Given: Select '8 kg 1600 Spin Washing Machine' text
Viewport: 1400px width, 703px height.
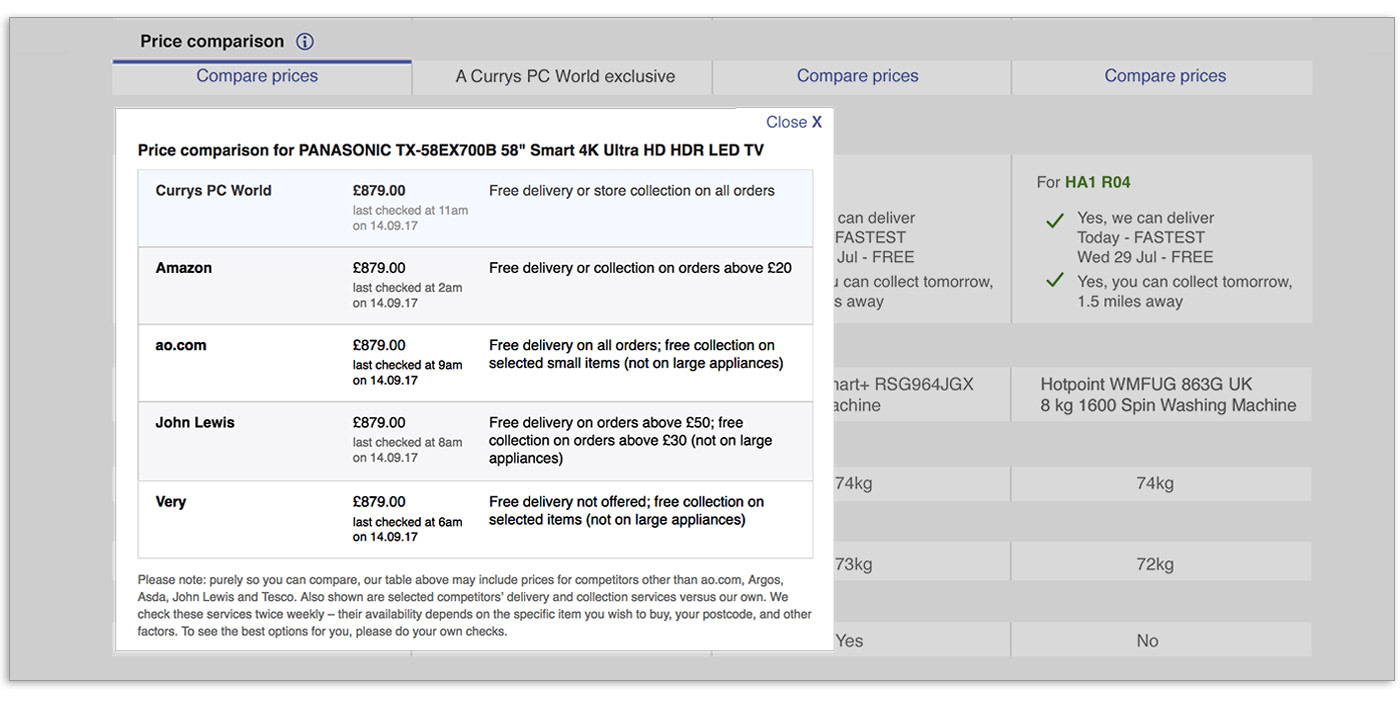Looking at the screenshot, I should [1168, 405].
